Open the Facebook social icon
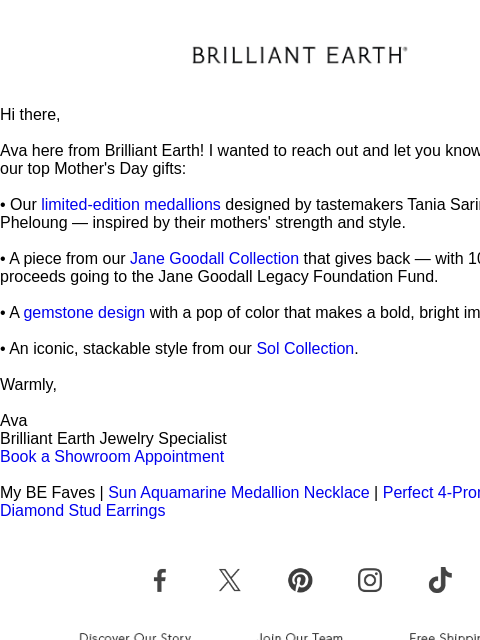The width and height of the screenshot is (480, 640). pos(160,580)
